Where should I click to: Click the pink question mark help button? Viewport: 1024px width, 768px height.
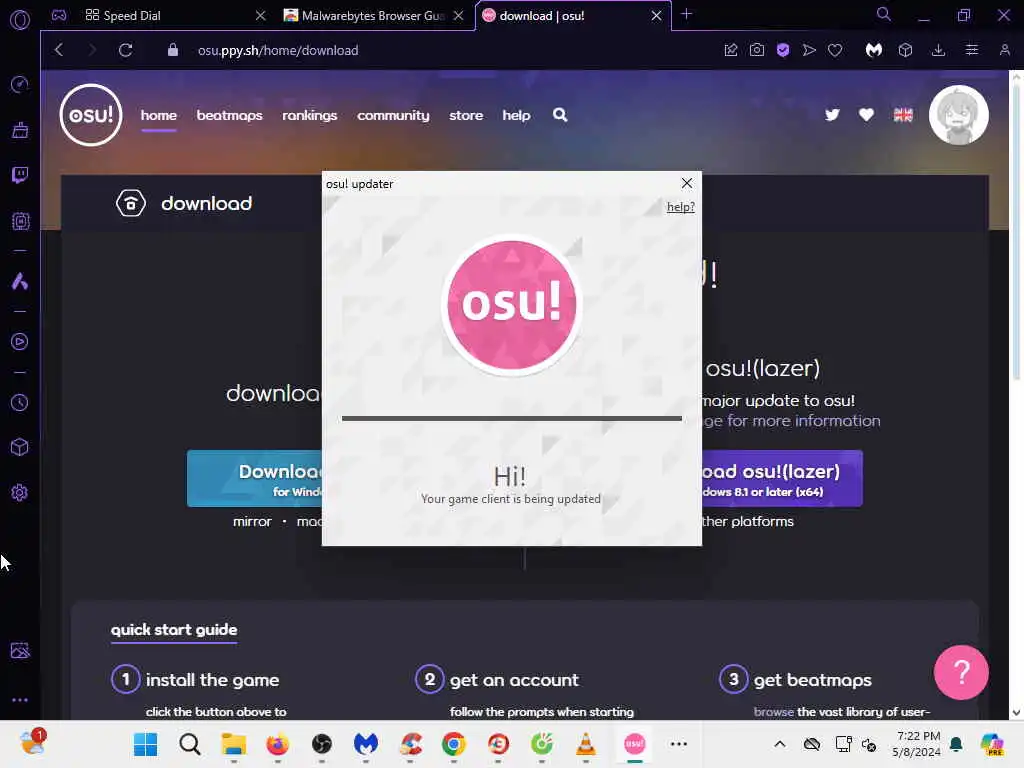click(x=961, y=673)
